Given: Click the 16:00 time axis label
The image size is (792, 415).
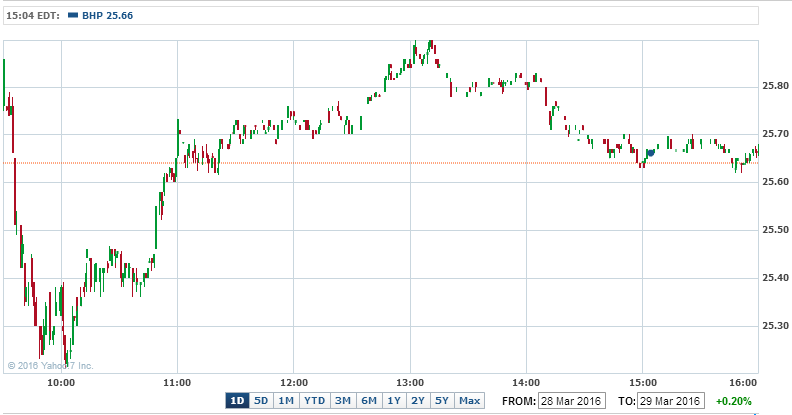Looking at the screenshot, I should click(744, 383).
